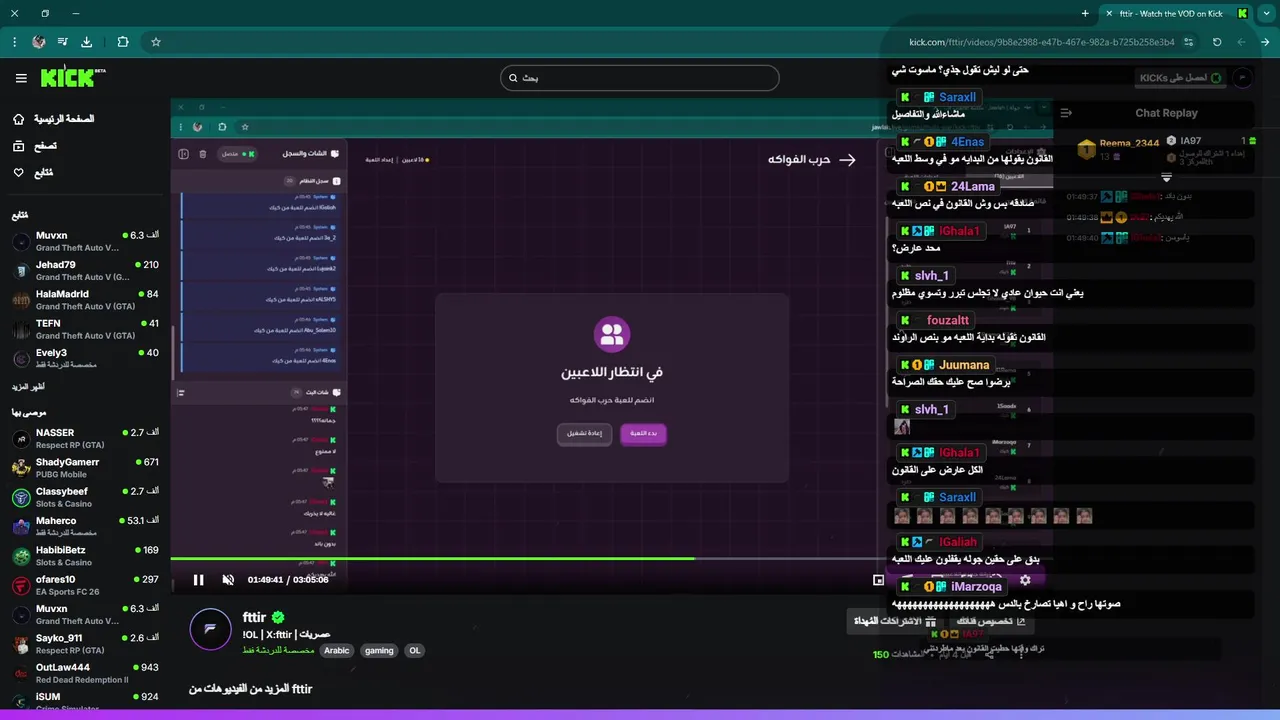
Task: Open مخصصة للدردشة فقط category link
Action: [x=278, y=650]
